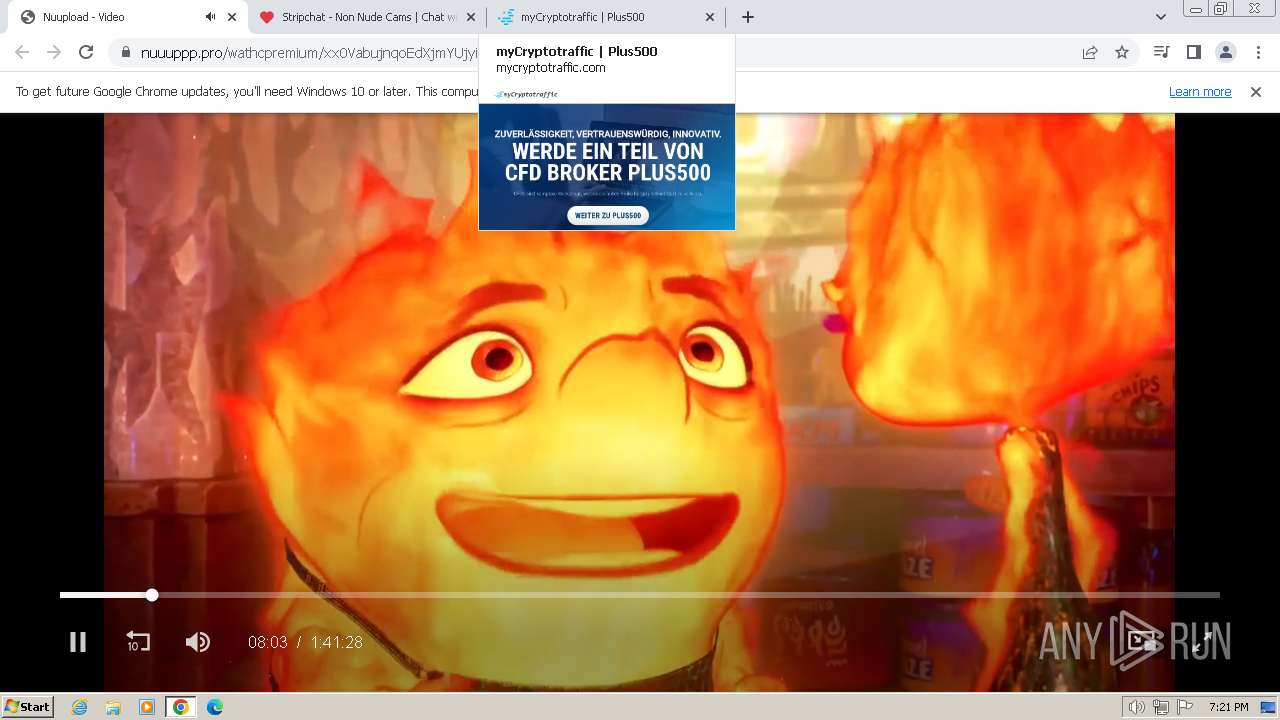This screenshot has height=720, width=1280.
Task: Click the taskbar clock 7:21 PM
Action: coord(1228,707)
